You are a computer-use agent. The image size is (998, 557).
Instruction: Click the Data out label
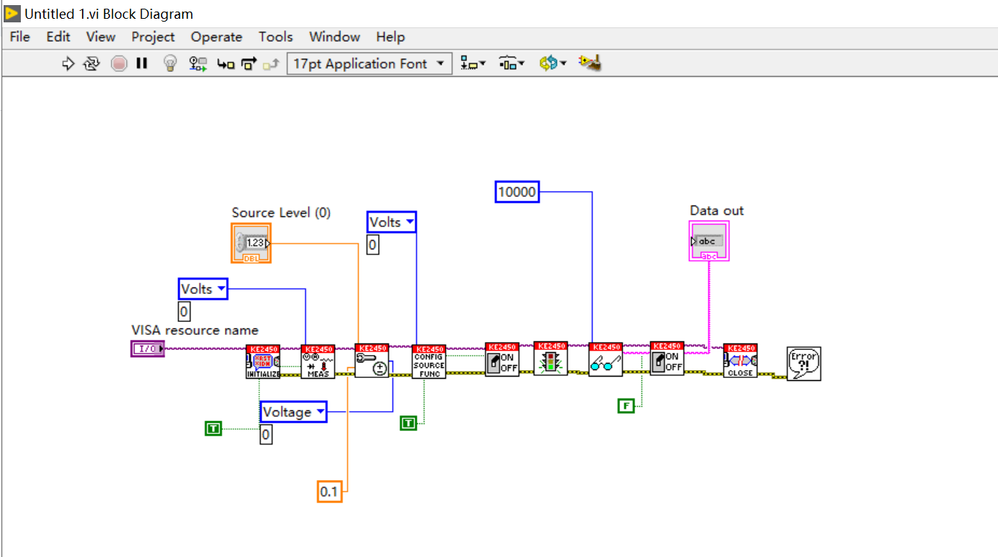click(x=717, y=211)
